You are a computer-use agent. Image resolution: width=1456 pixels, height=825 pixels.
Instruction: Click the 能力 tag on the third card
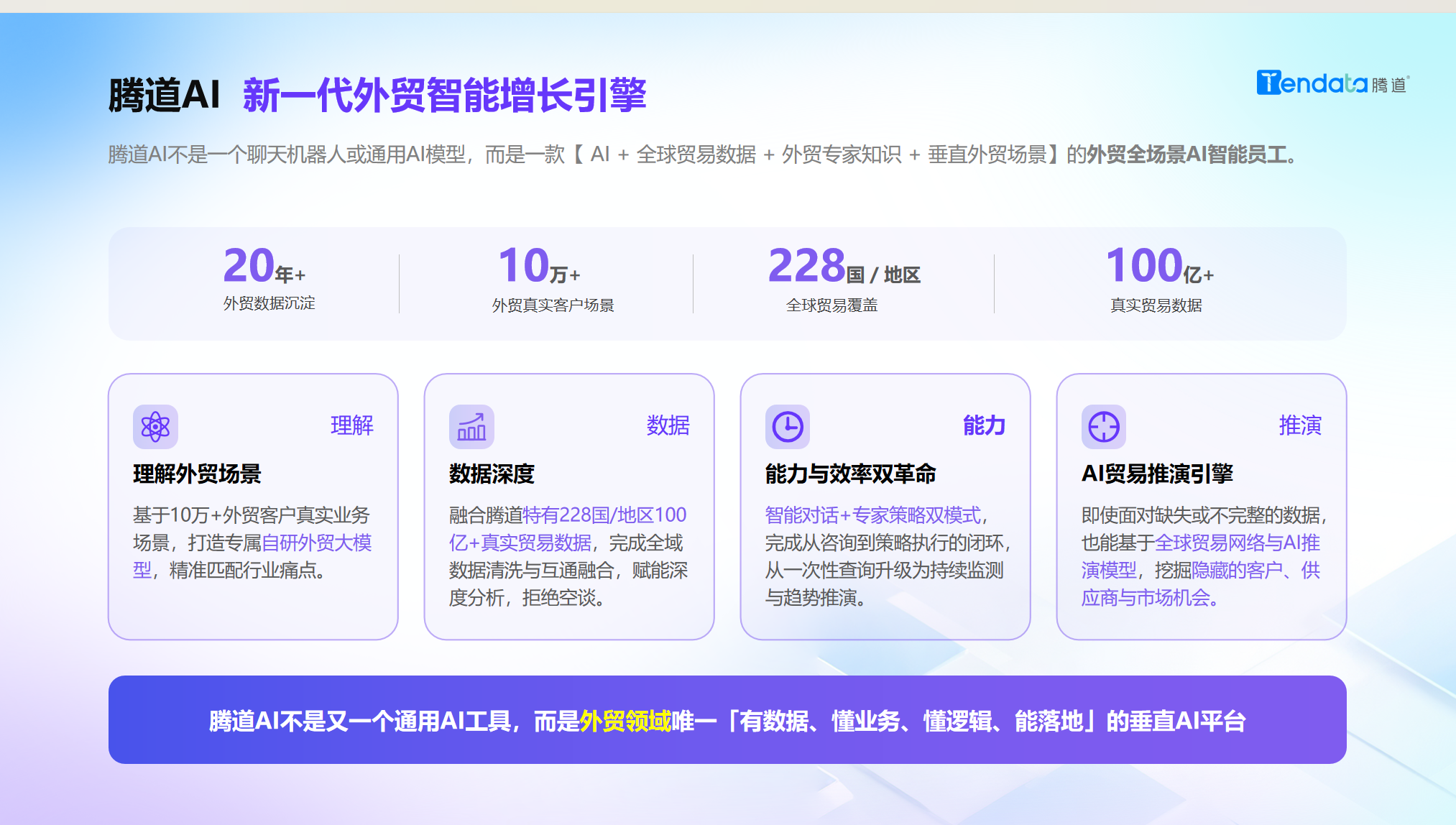point(985,425)
